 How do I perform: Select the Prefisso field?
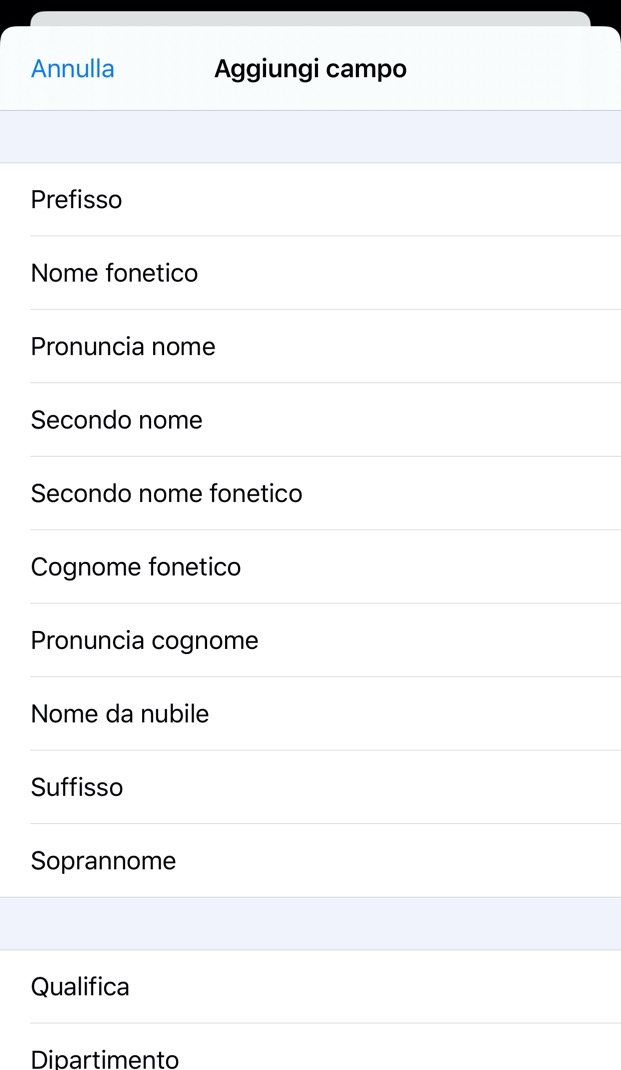pyautogui.click(x=77, y=200)
